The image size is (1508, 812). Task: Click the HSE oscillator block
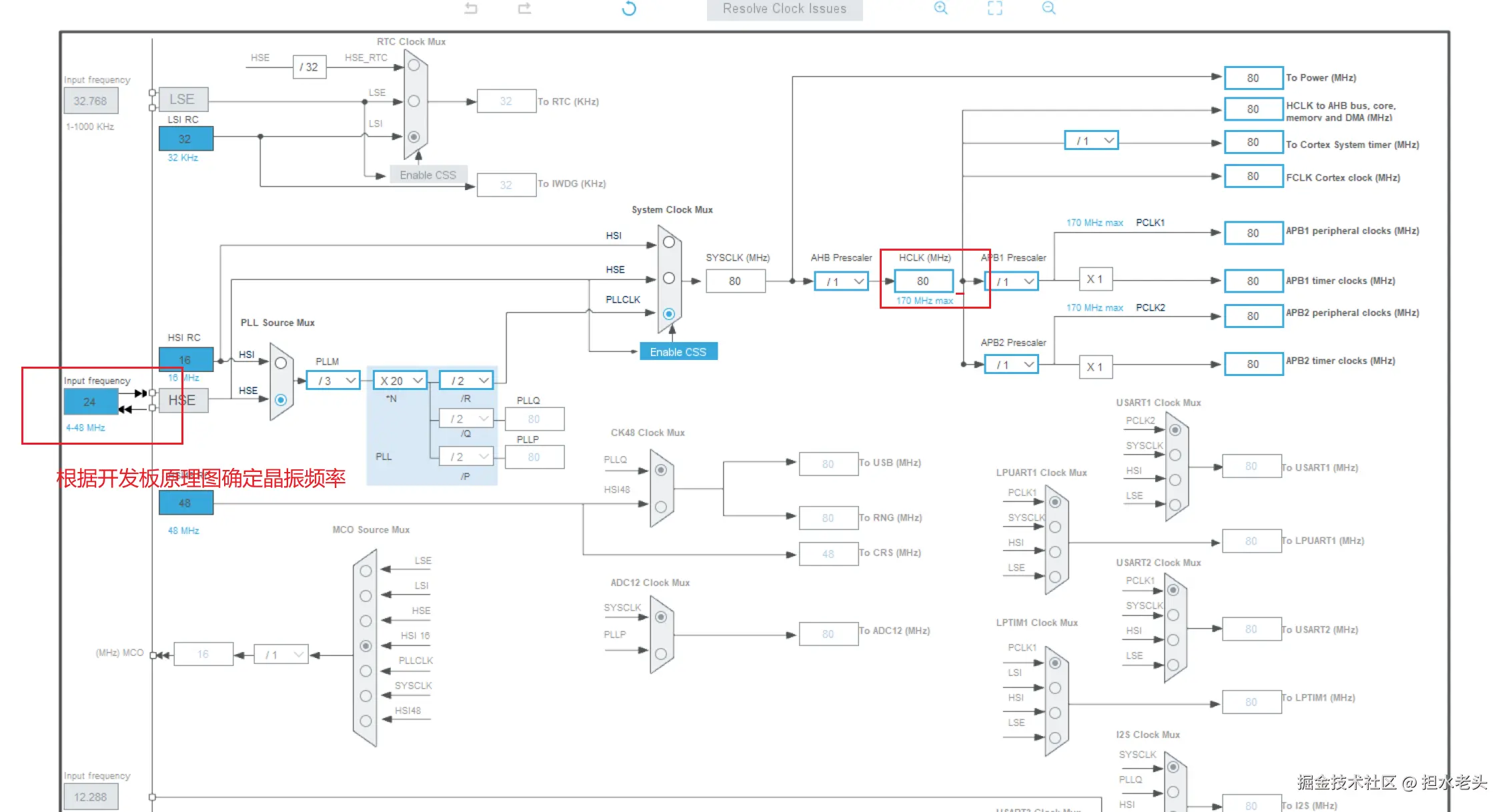[183, 400]
